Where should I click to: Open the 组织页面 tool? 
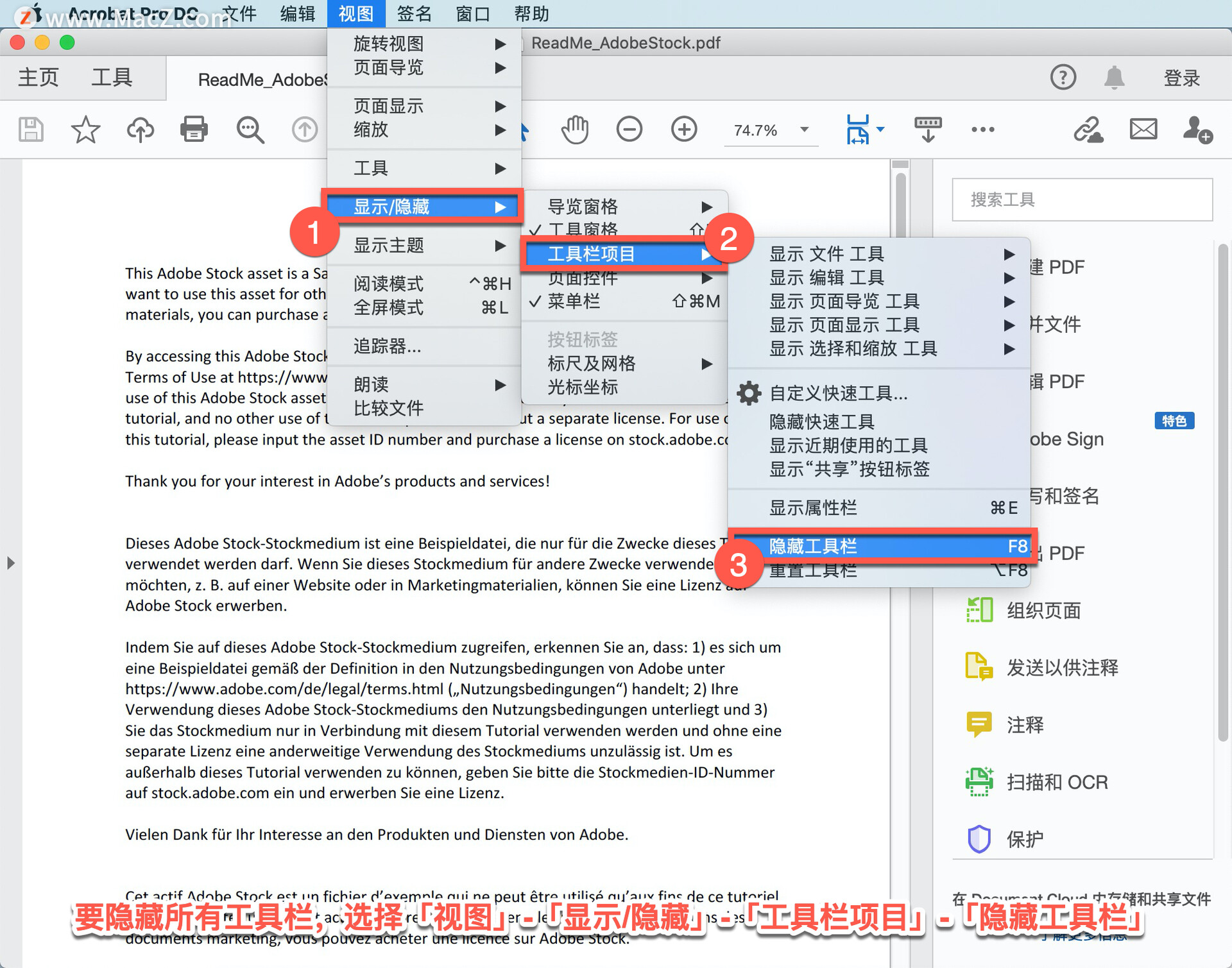pyautogui.click(x=1024, y=610)
